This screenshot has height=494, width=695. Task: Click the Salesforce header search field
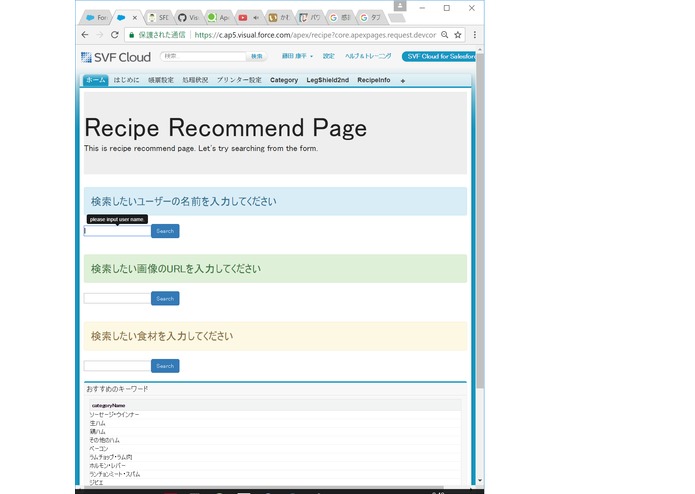point(203,56)
